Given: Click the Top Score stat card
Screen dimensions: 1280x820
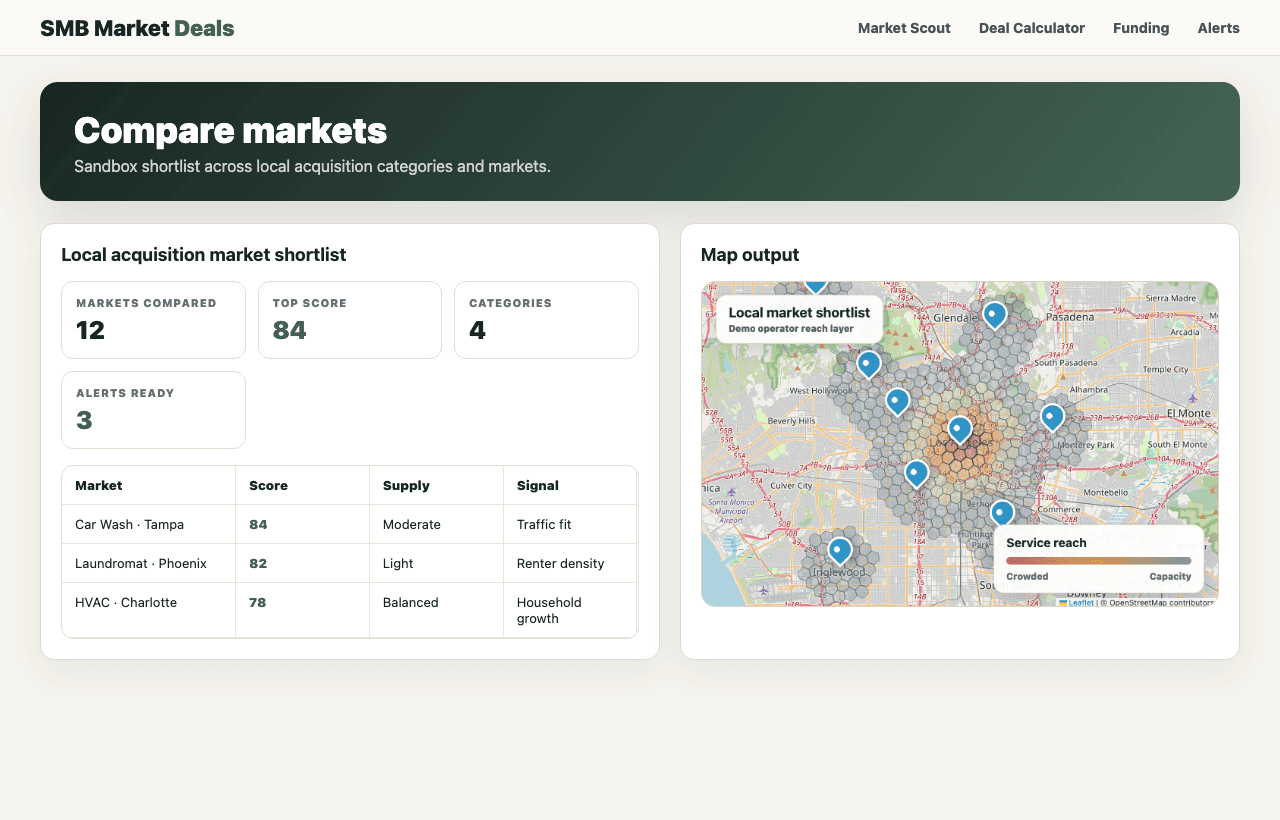Looking at the screenshot, I should [x=350, y=320].
